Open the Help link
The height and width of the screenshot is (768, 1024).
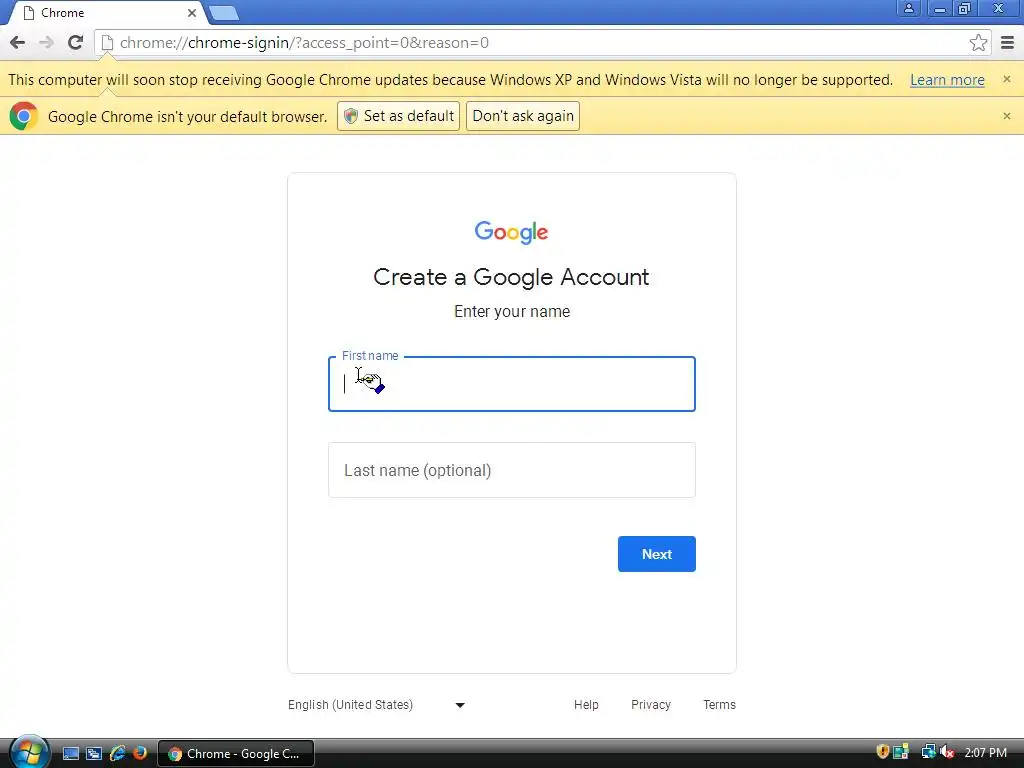click(x=586, y=705)
